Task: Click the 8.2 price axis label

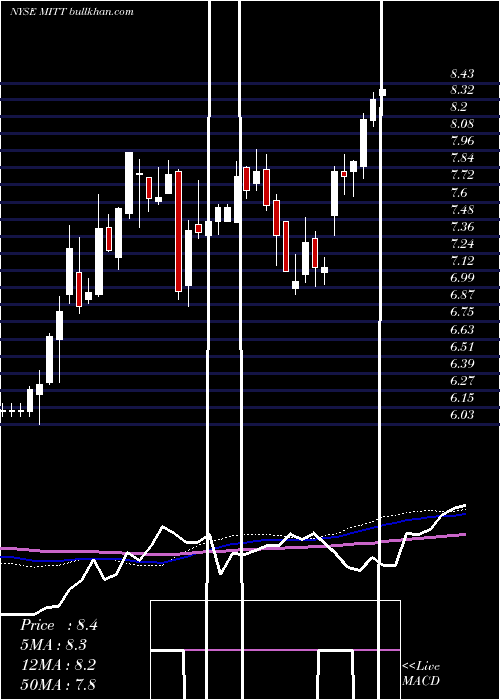Action: pyautogui.click(x=458, y=107)
